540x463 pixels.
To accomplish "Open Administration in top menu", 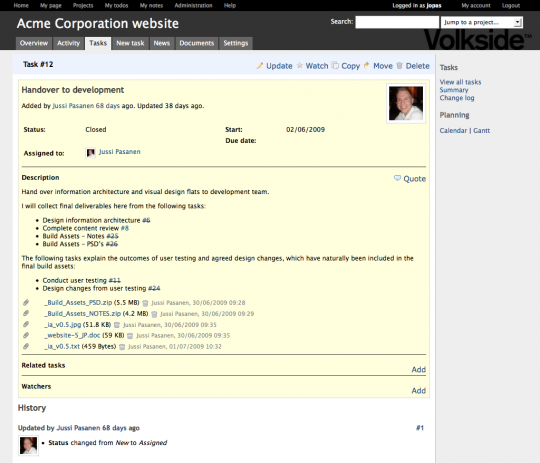I will click(193, 6).
